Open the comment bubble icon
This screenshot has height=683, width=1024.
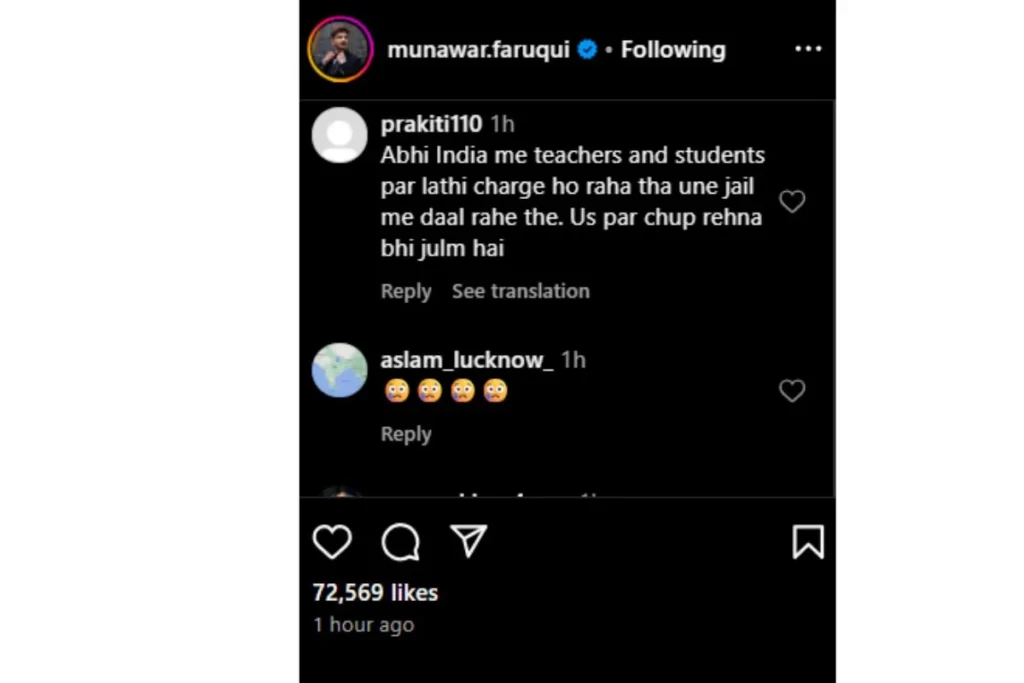pyautogui.click(x=400, y=542)
